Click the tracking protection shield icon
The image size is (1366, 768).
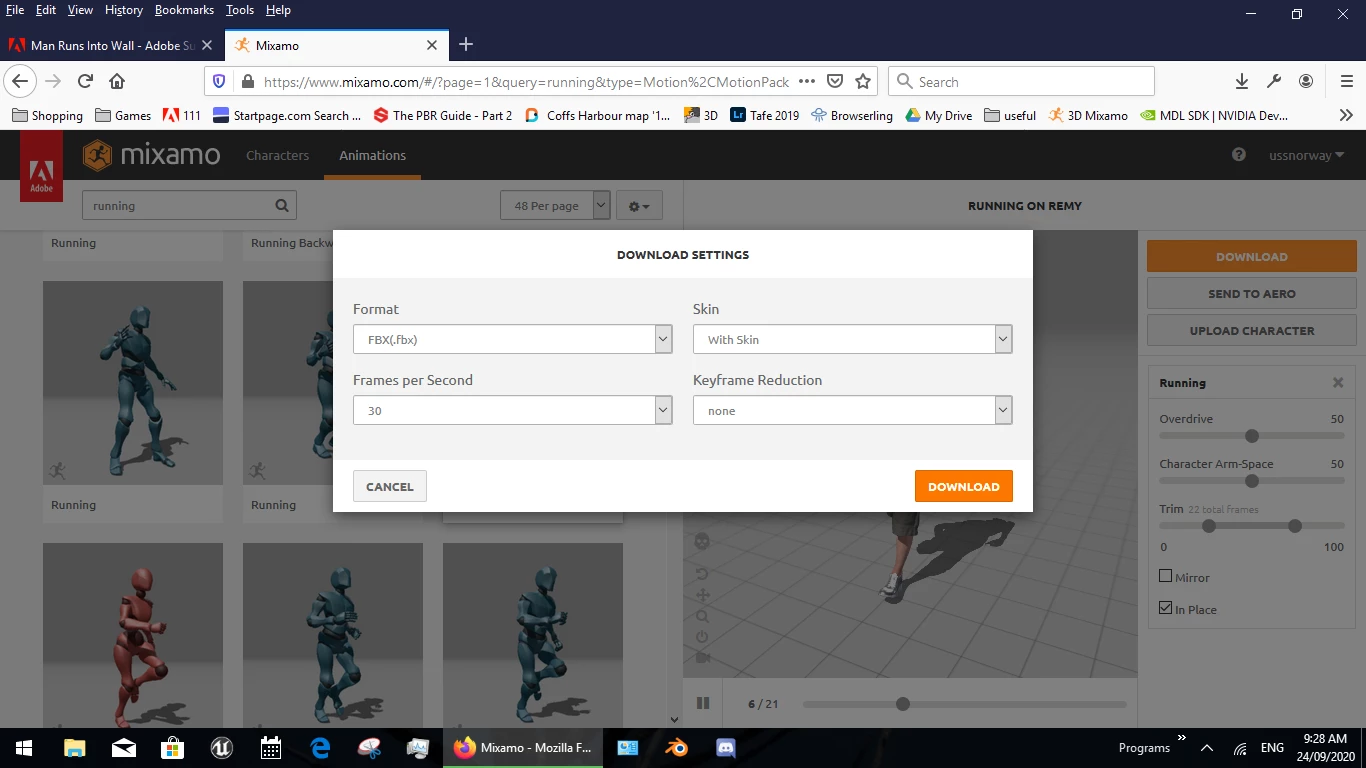click(x=220, y=81)
